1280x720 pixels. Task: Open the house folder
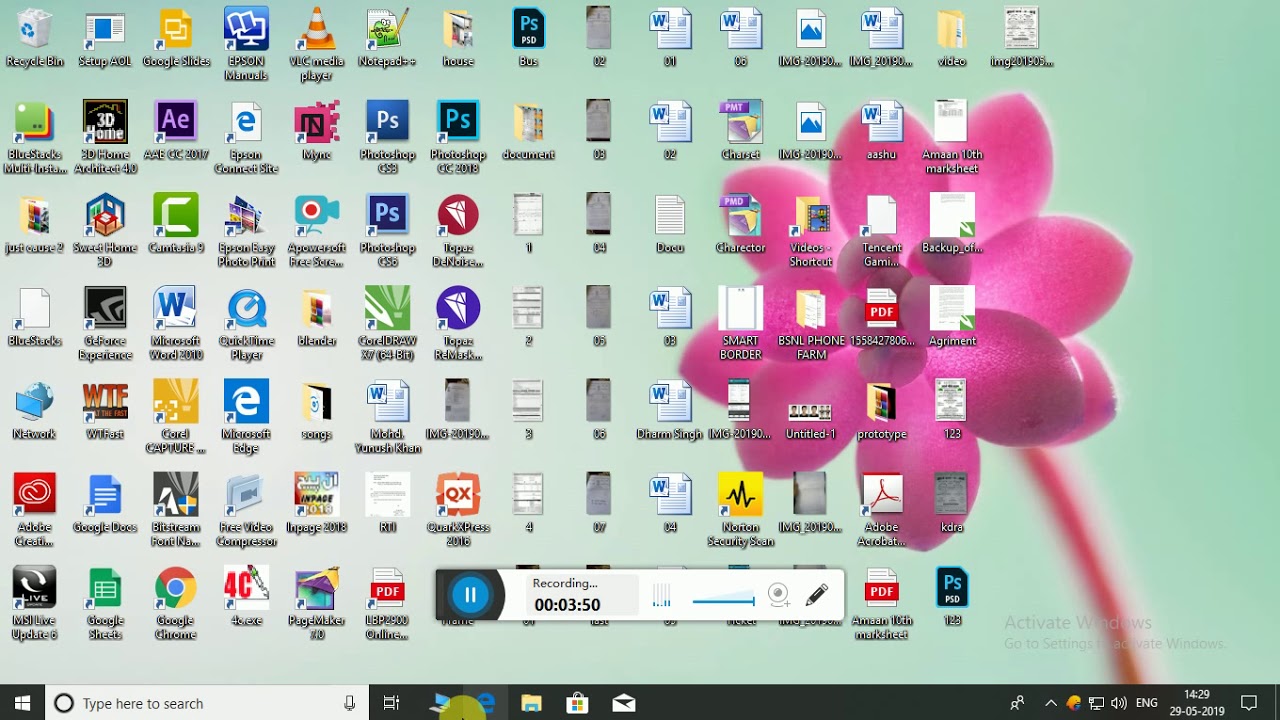458,38
